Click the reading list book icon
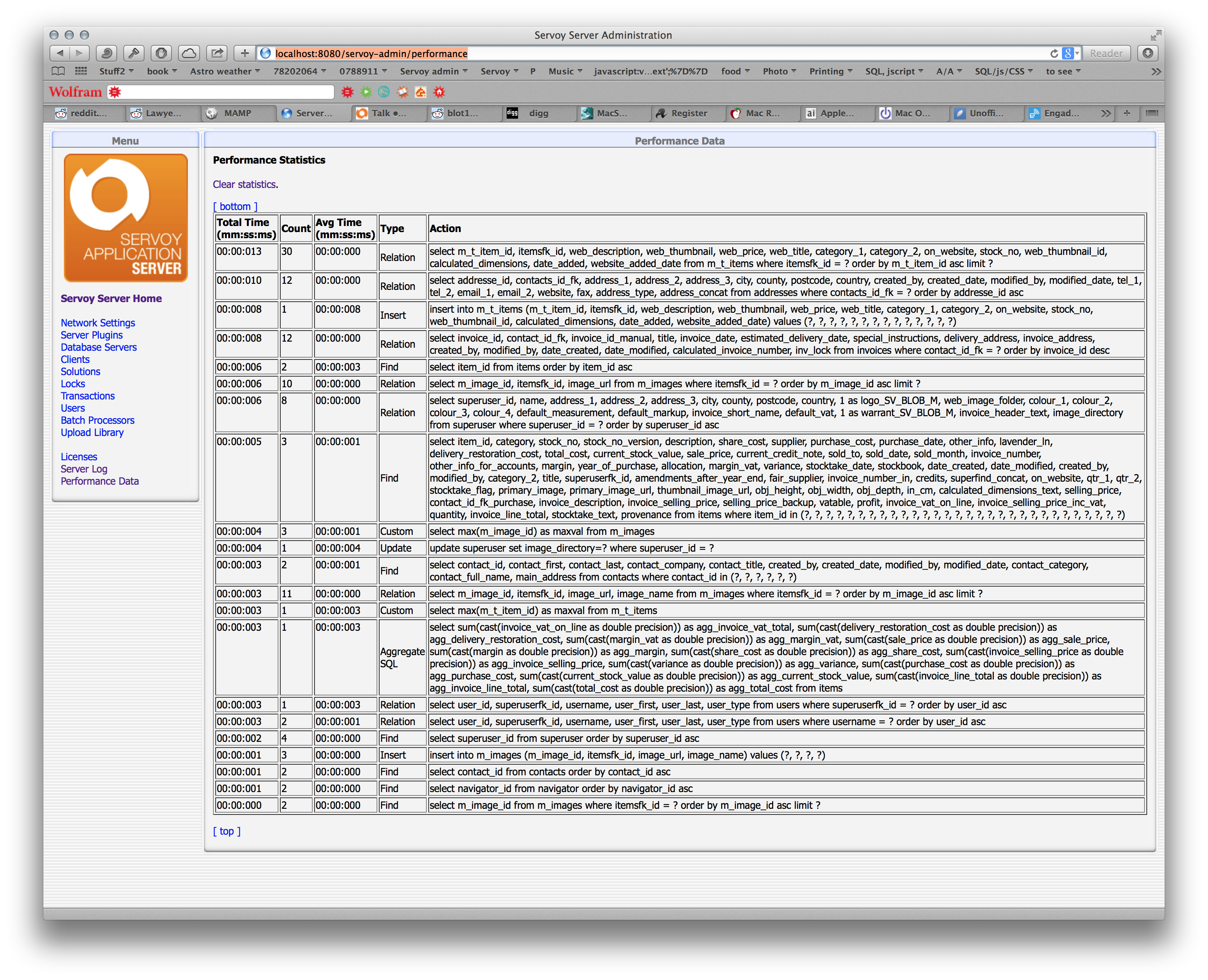 (58, 71)
